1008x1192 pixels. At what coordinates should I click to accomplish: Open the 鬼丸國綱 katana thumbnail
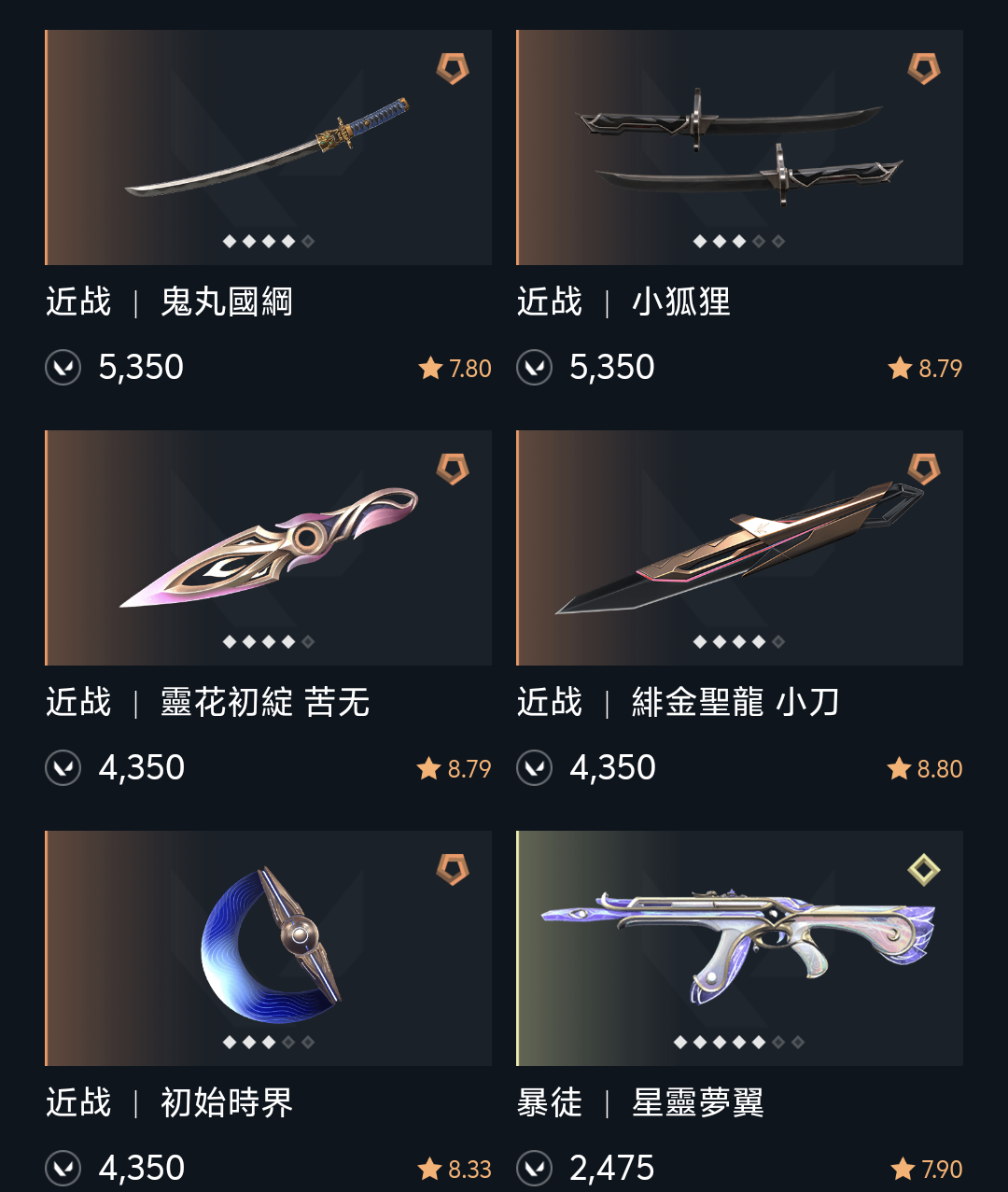tap(269, 147)
